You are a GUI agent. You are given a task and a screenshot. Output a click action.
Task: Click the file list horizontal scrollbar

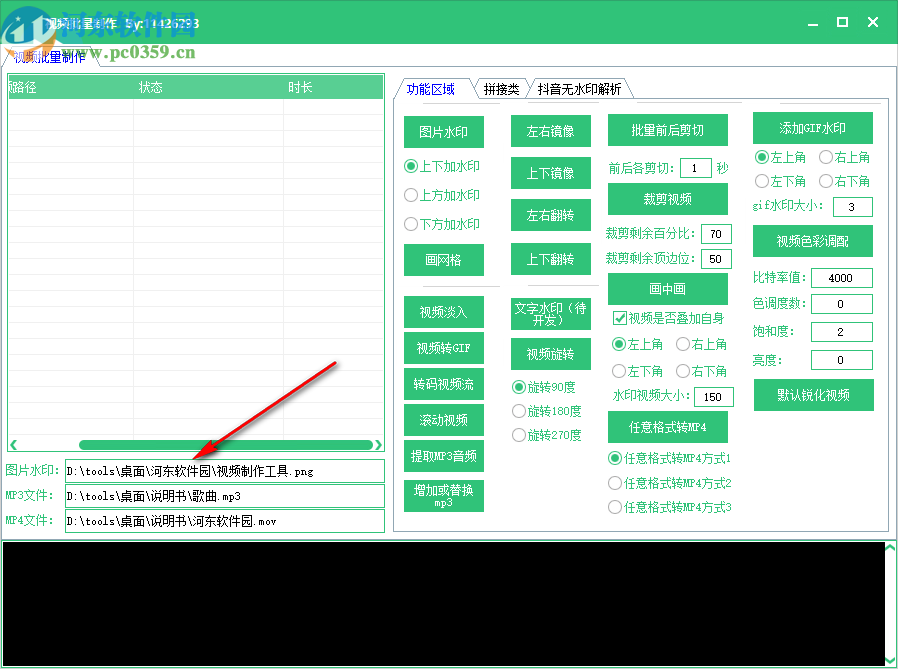coord(226,444)
